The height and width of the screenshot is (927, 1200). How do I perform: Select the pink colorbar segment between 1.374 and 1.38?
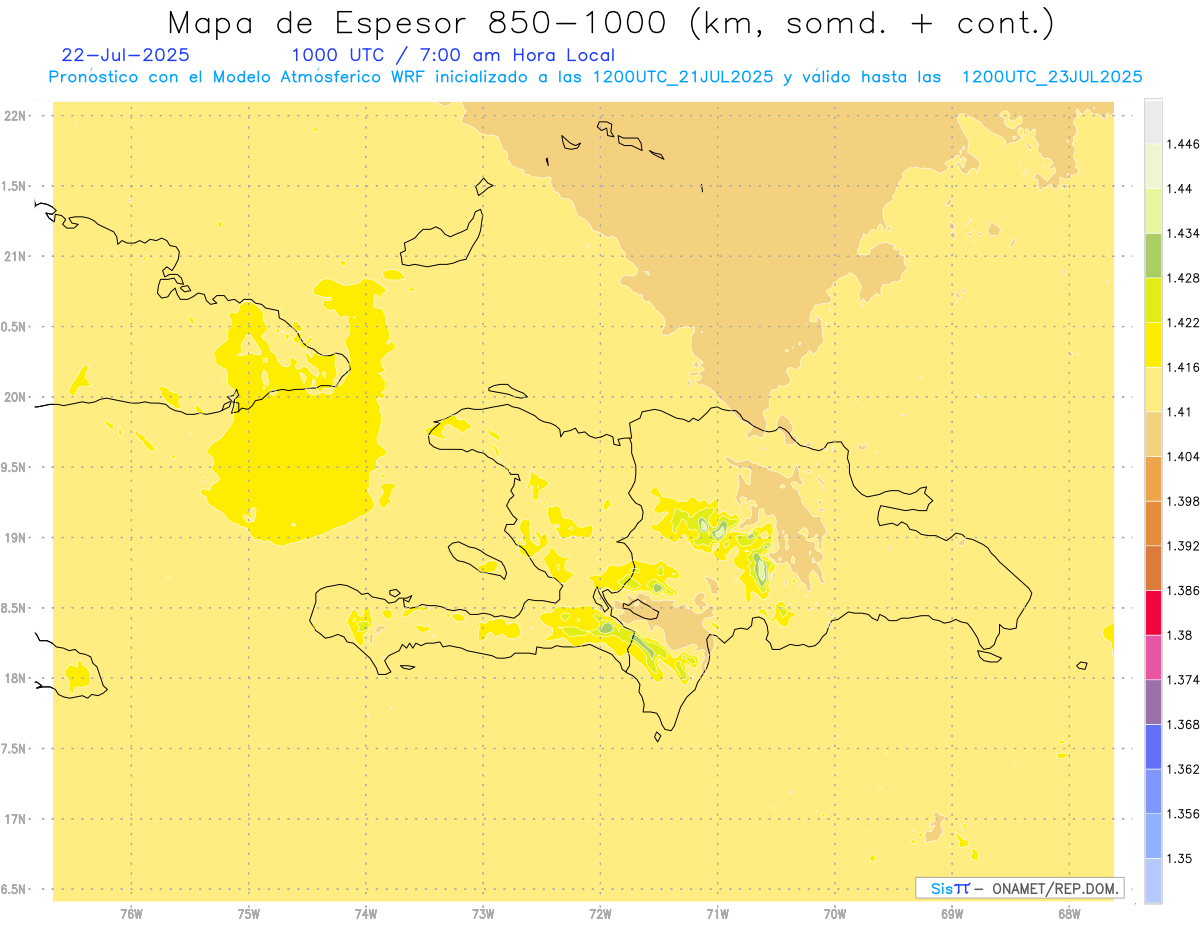(x=1153, y=657)
